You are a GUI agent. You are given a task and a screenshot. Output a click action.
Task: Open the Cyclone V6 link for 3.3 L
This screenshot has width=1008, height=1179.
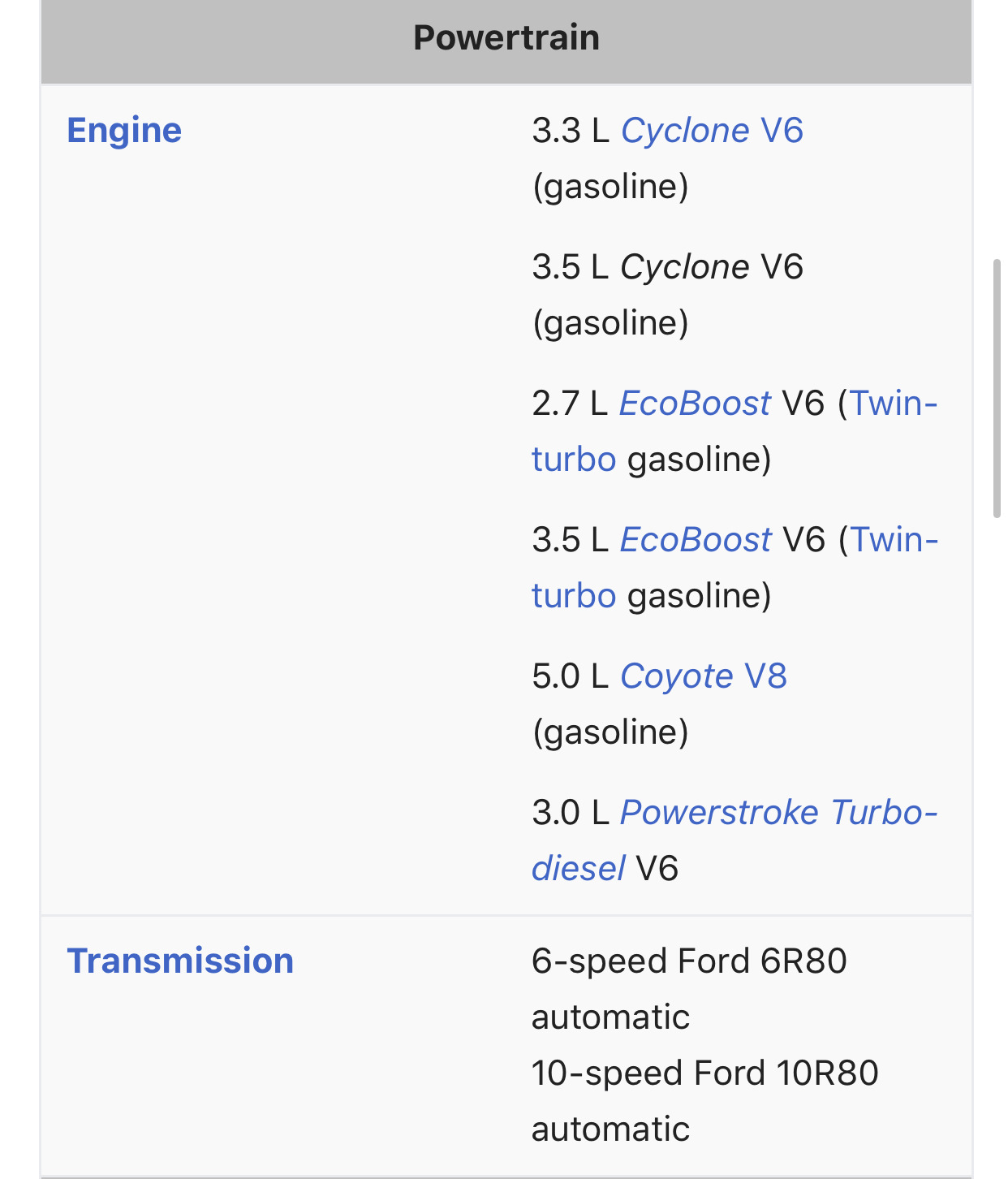[712, 131]
